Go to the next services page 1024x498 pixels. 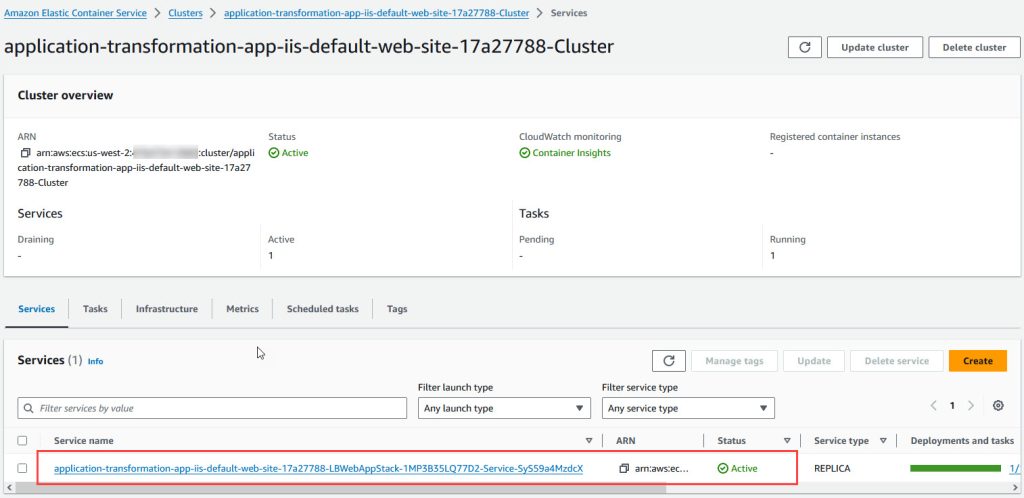pos(971,405)
